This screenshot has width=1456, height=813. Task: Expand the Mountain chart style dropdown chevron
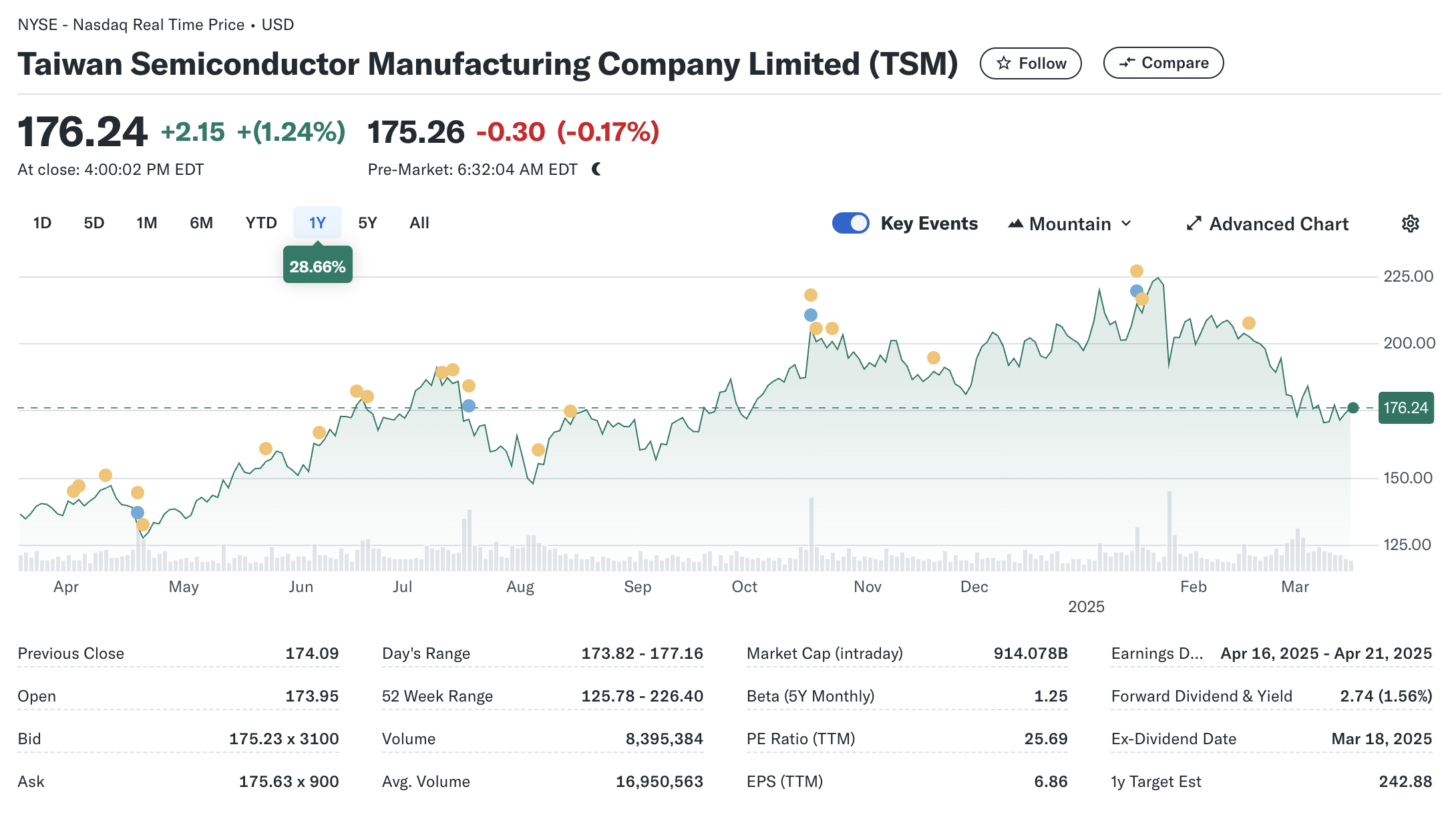1127,224
